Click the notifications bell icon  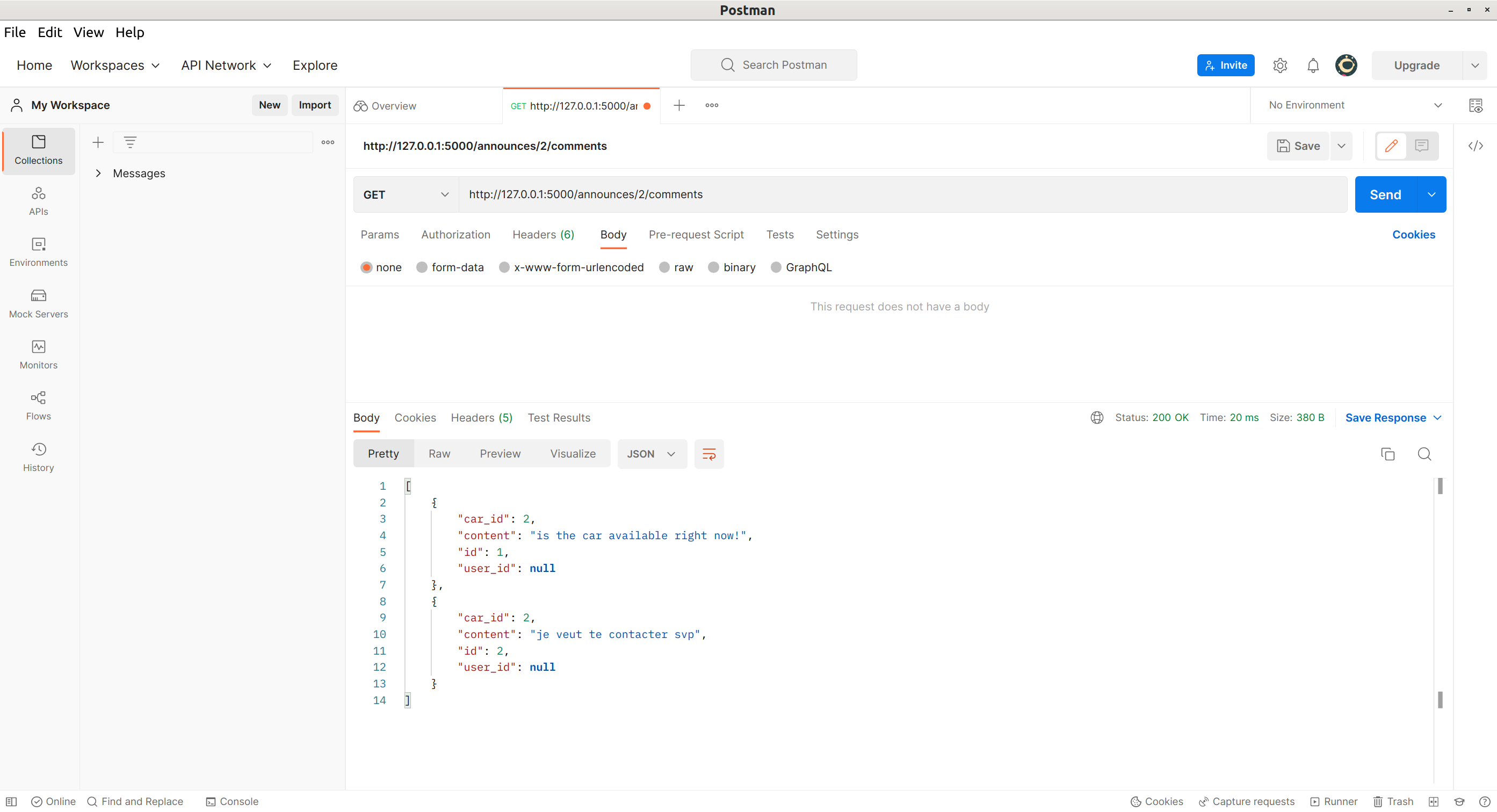[x=1312, y=66]
